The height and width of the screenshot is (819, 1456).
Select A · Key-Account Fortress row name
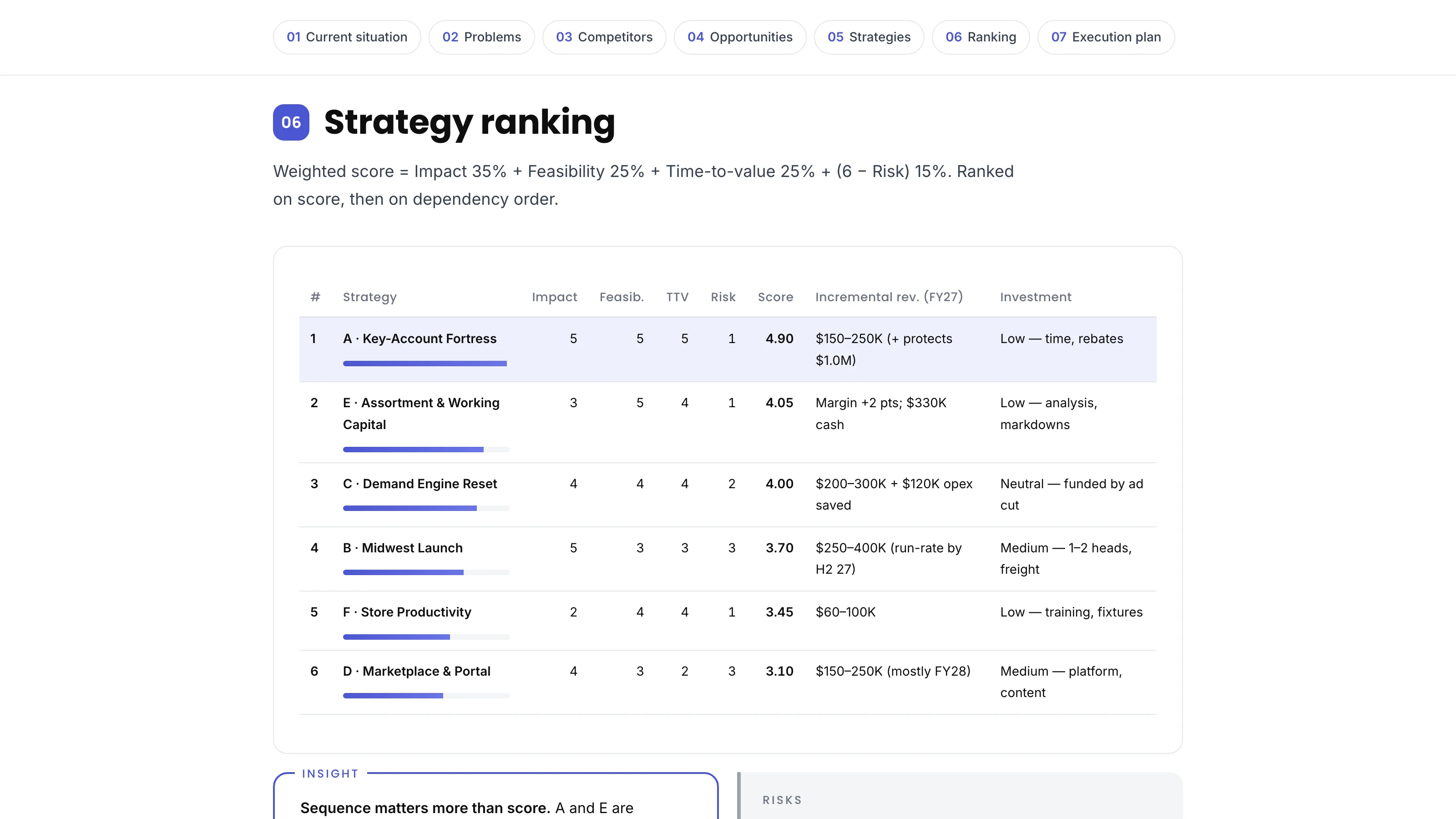(x=420, y=339)
